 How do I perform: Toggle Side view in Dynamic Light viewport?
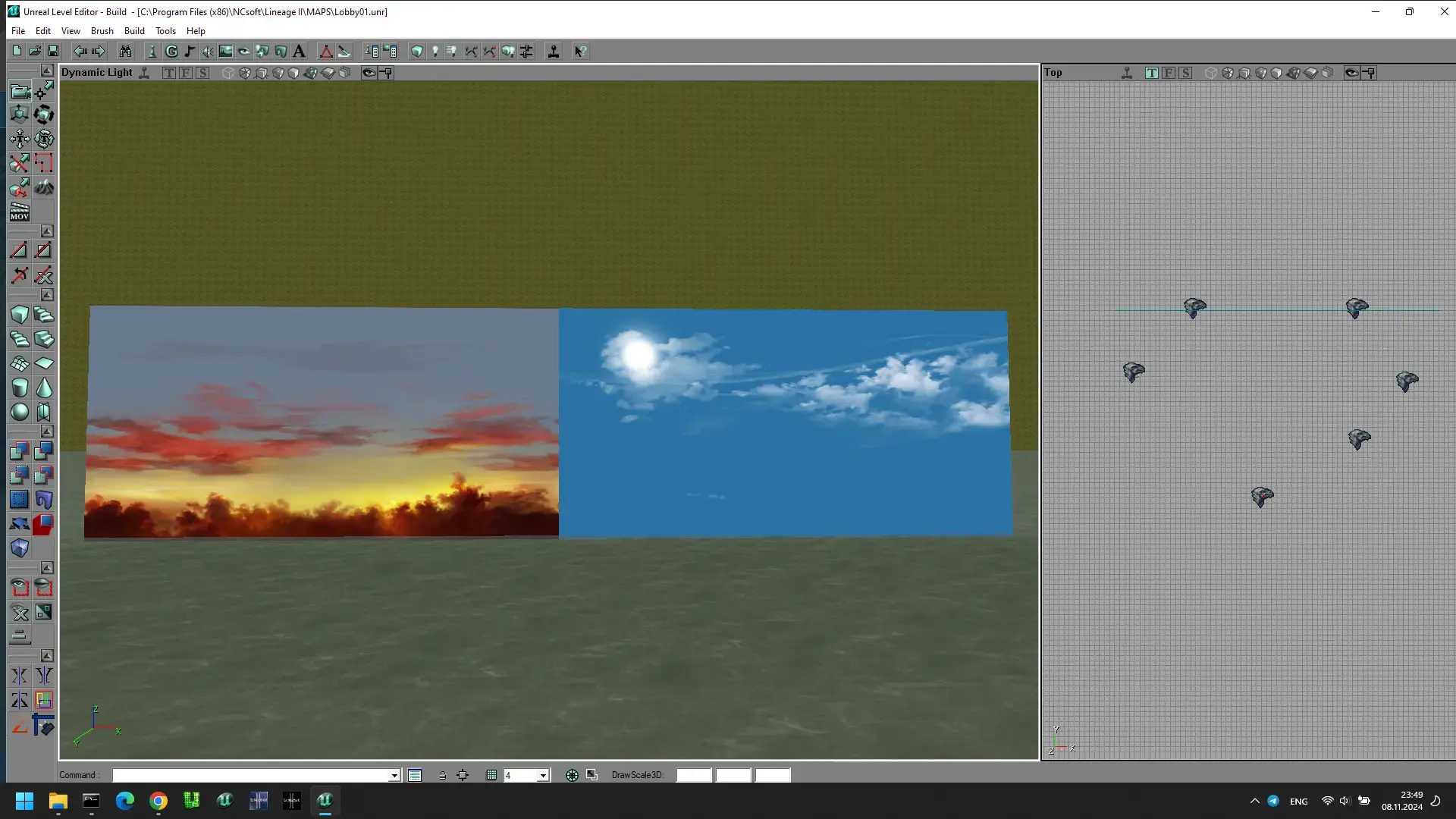202,73
